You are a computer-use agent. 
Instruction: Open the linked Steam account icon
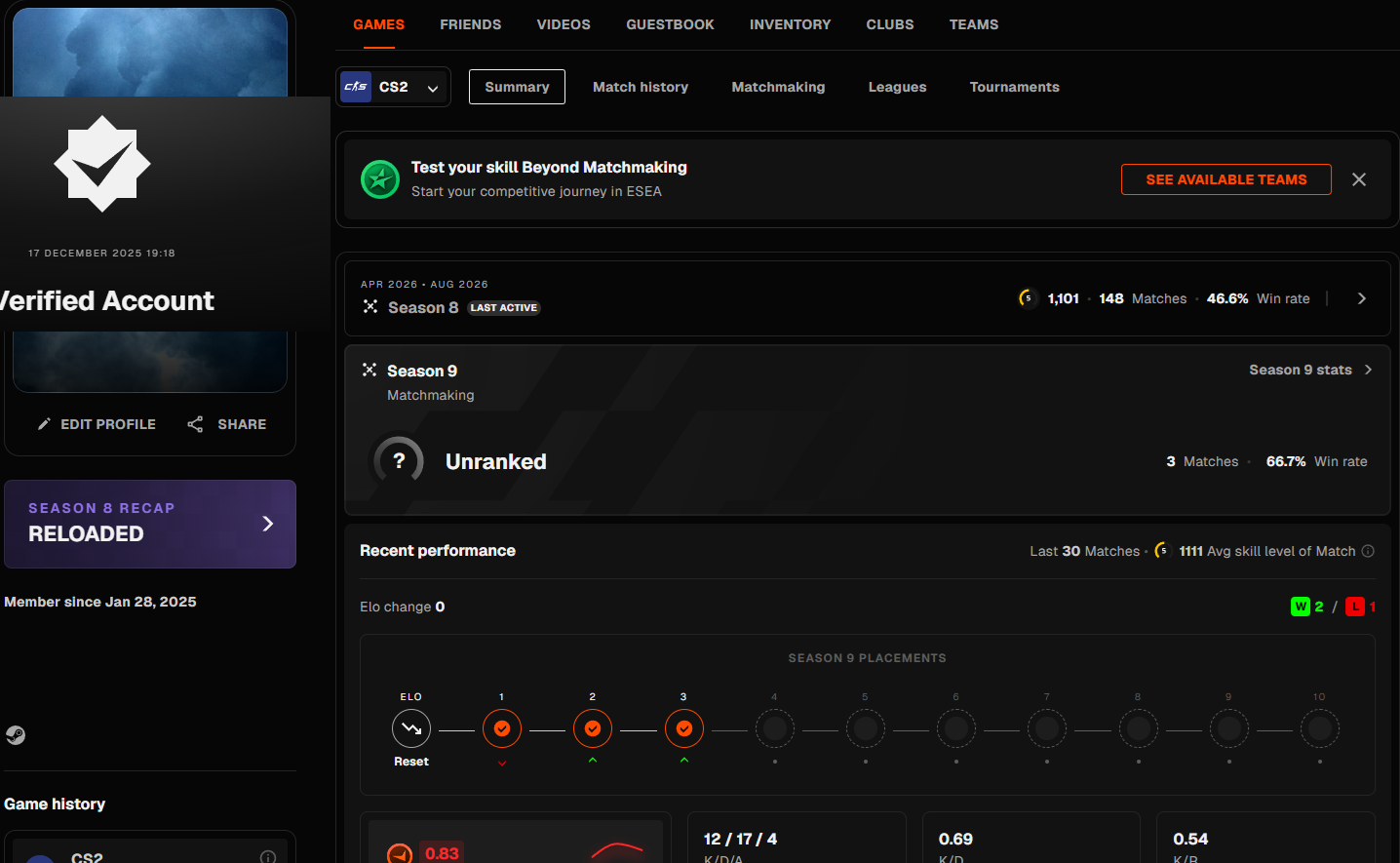[x=16, y=735]
